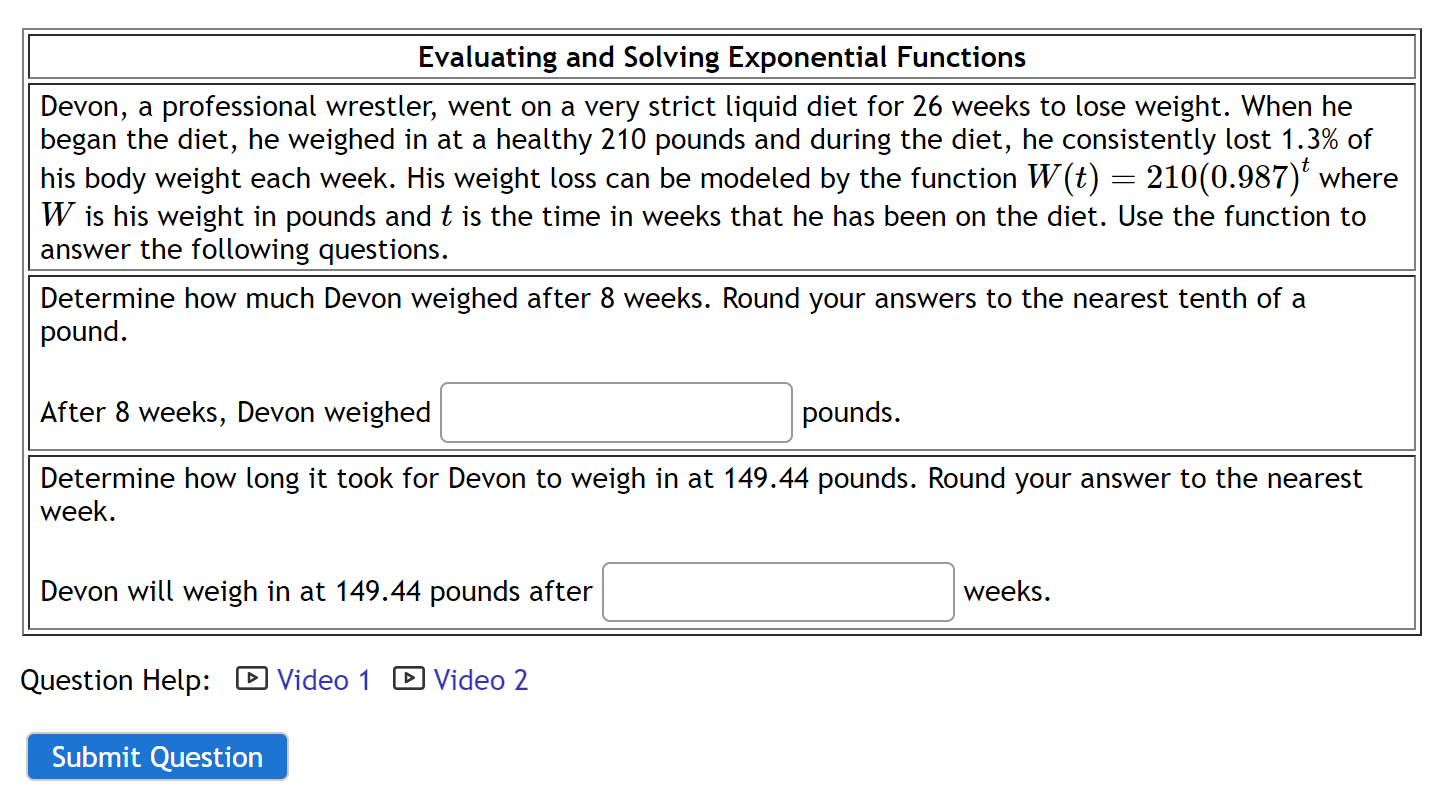Image resolution: width=1446 pixels, height=796 pixels.
Task: Select the video player icon before the Video 2 link
Action: pyautogui.click(x=408, y=679)
